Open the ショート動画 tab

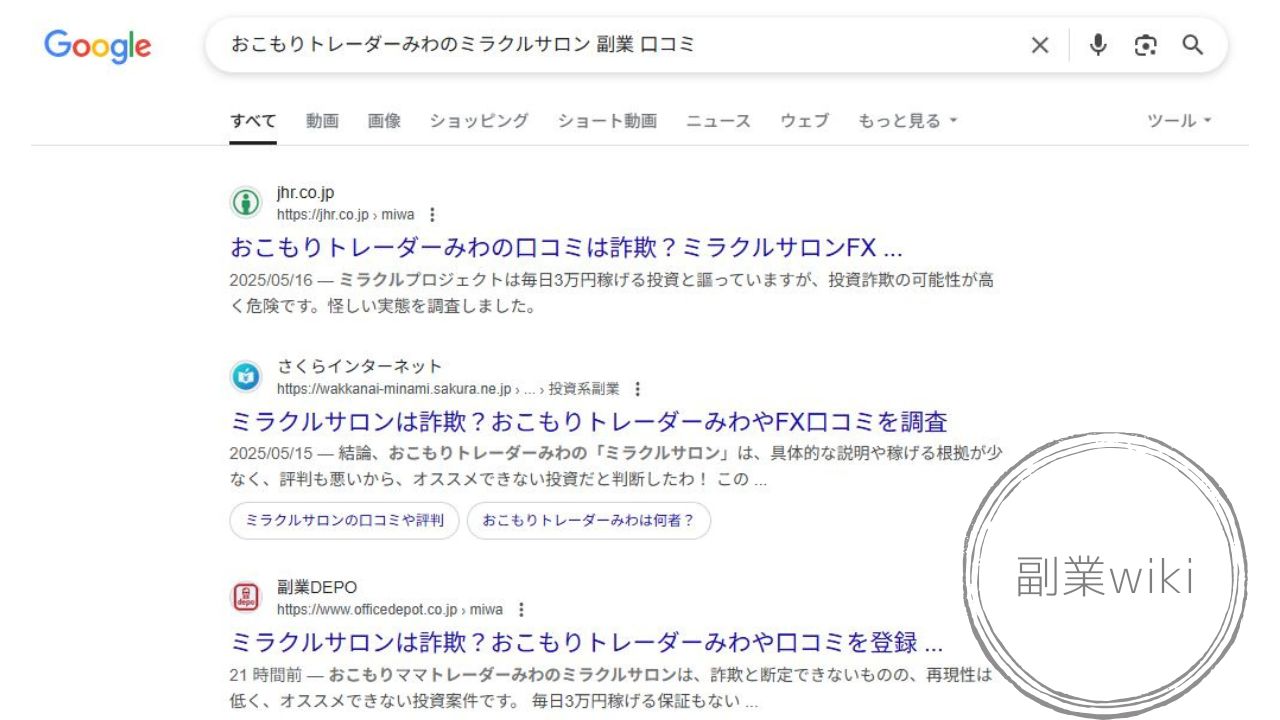click(x=607, y=121)
